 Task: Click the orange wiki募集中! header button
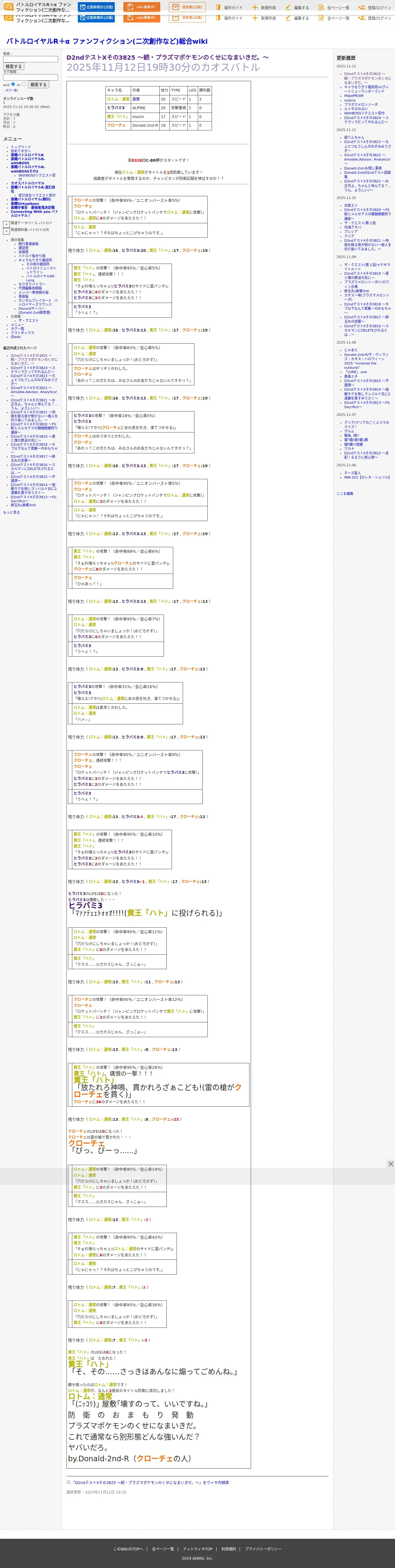coord(142,7)
